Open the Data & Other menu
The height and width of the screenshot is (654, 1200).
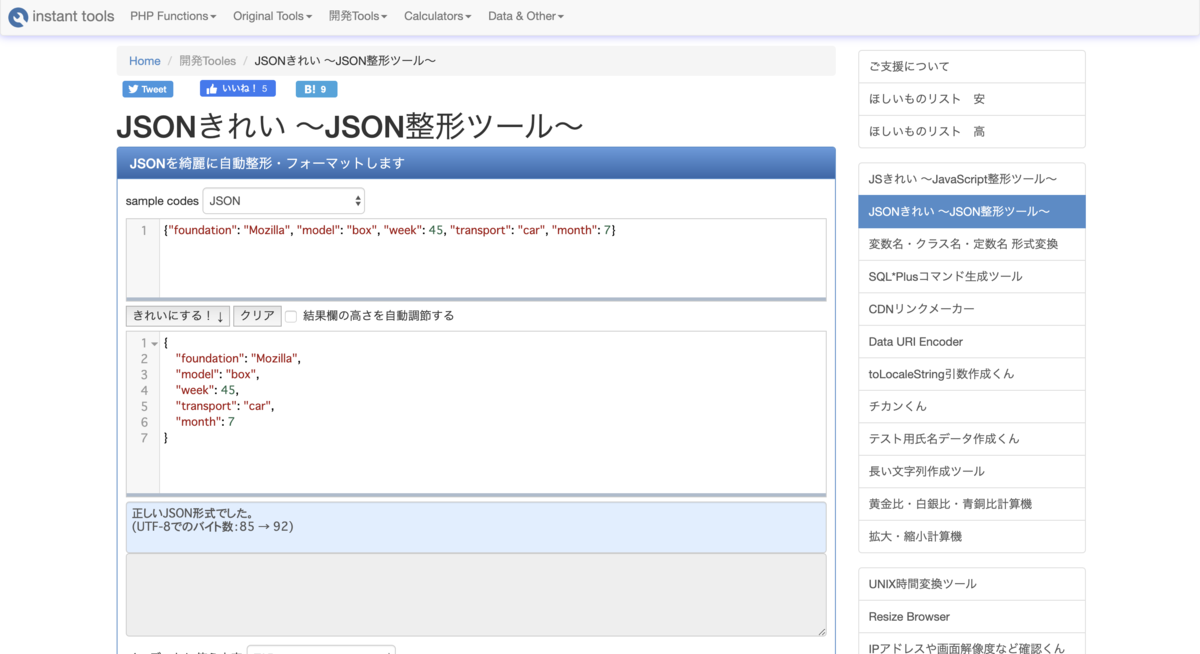tap(525, 16)
